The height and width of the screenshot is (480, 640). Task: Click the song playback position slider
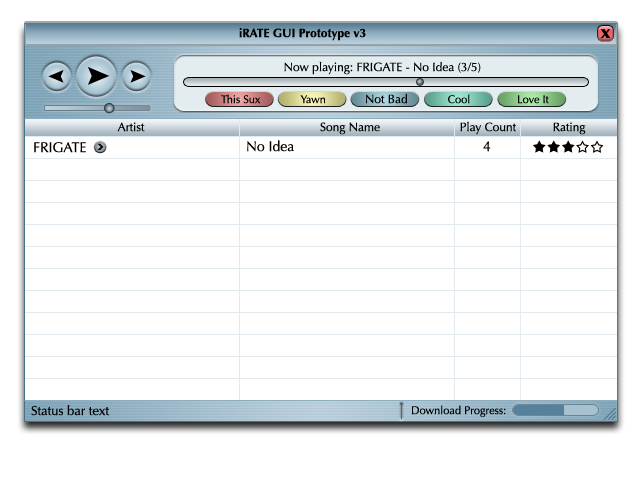click(420, 83)
